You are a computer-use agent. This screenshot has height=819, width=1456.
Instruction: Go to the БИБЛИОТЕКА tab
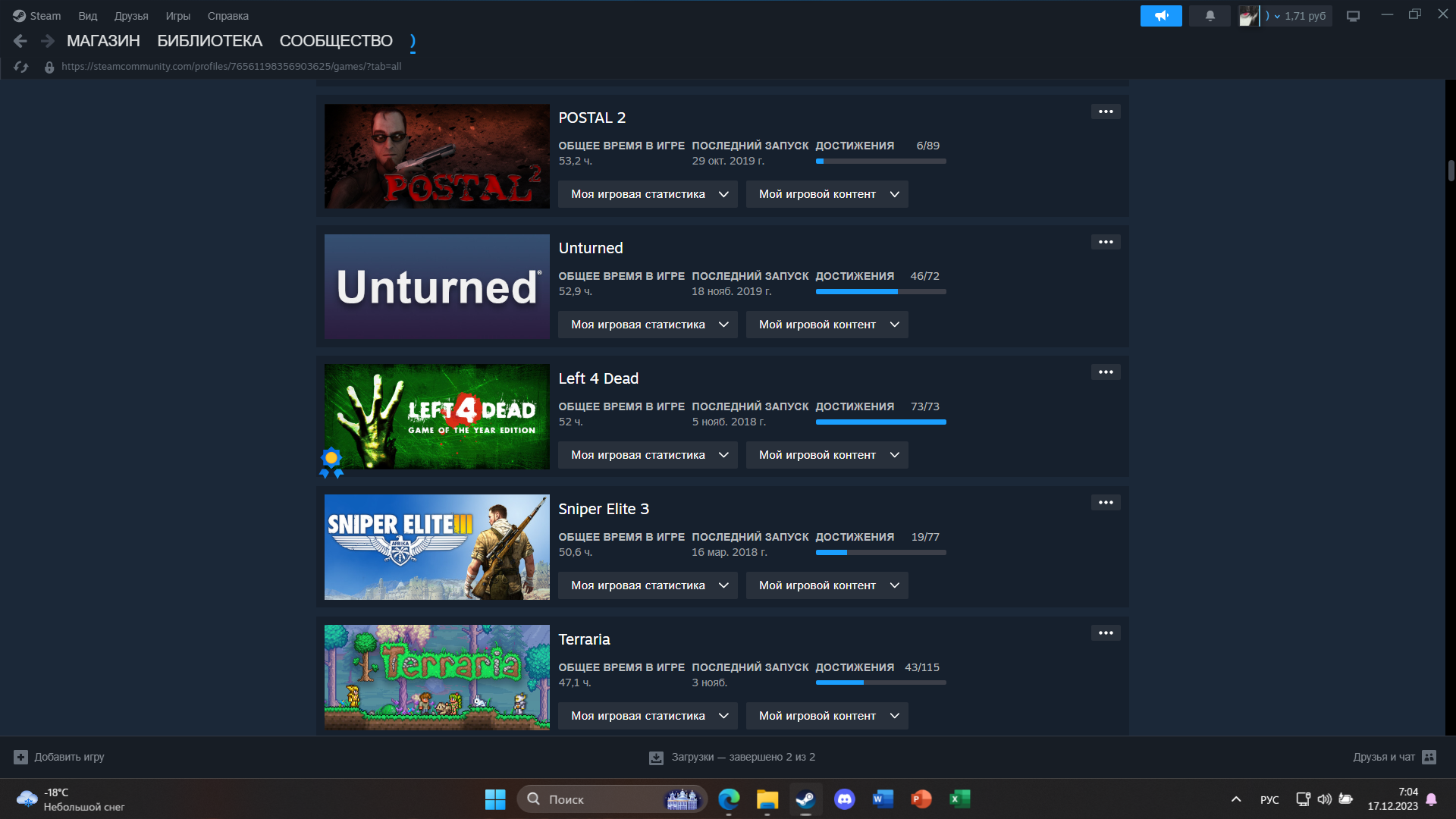coord(209,41)
